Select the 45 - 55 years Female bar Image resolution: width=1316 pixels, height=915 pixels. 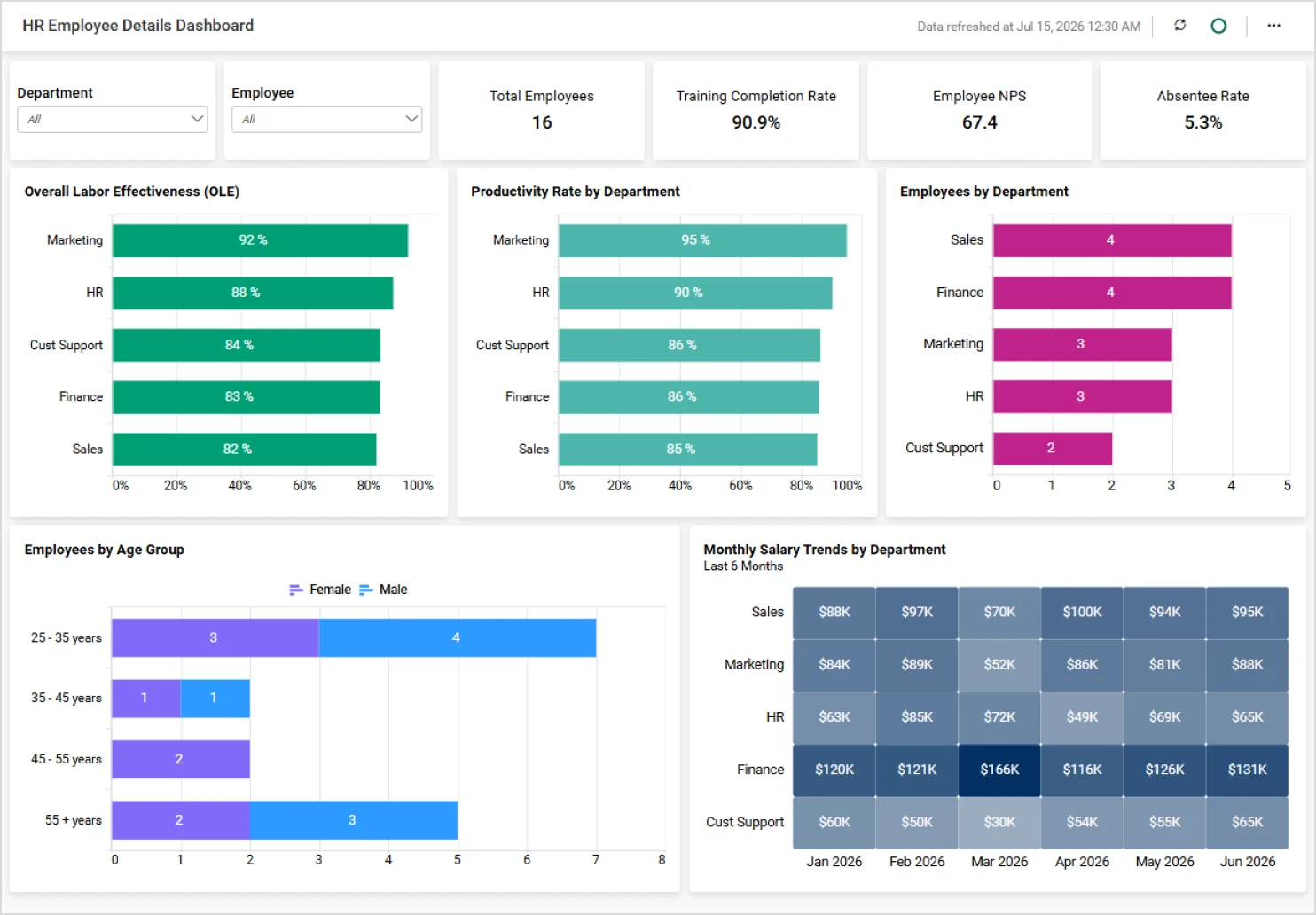point(181,759)
